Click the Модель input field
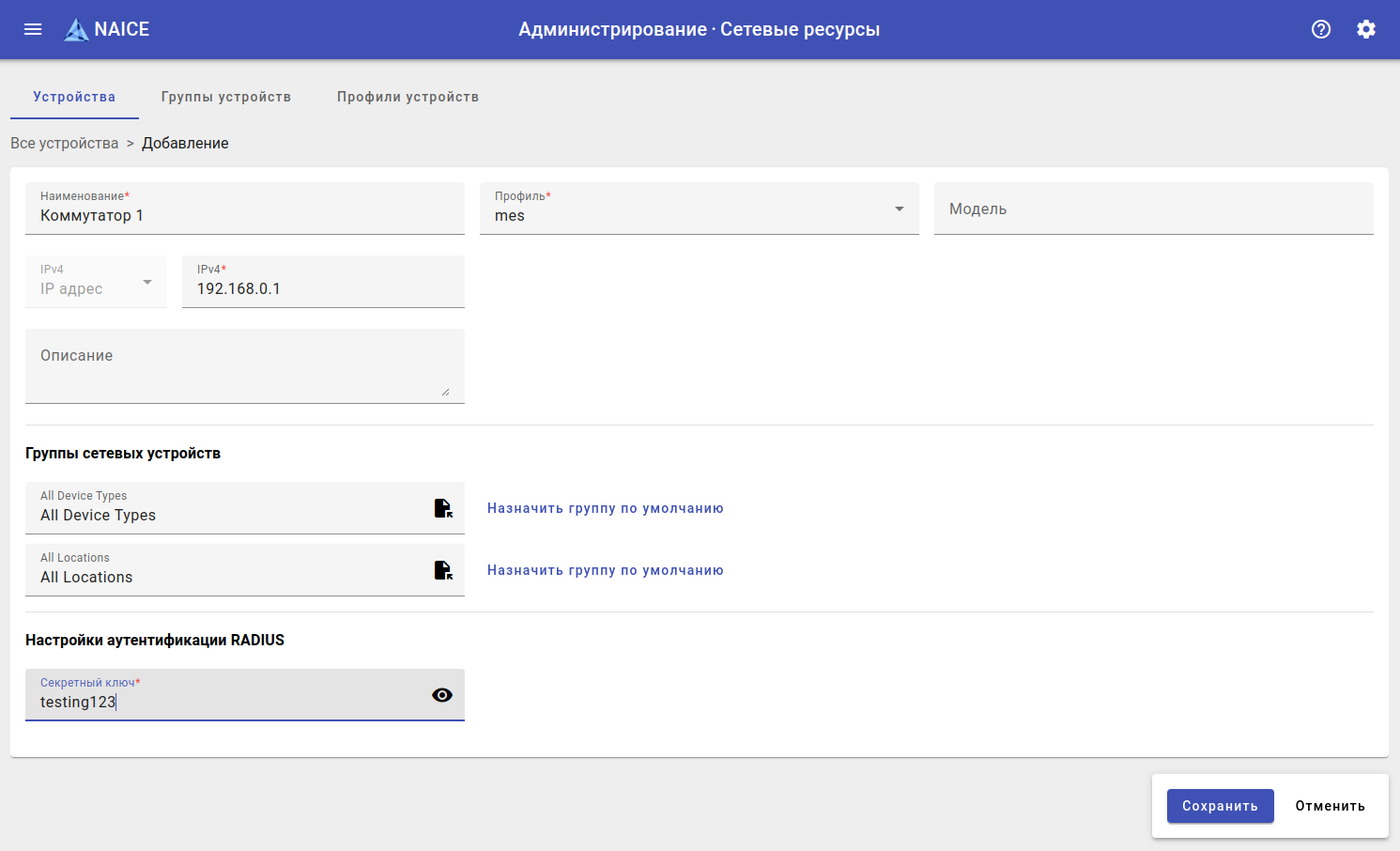The width and height of the screenshot is (1400, 851). [1153, 209]
